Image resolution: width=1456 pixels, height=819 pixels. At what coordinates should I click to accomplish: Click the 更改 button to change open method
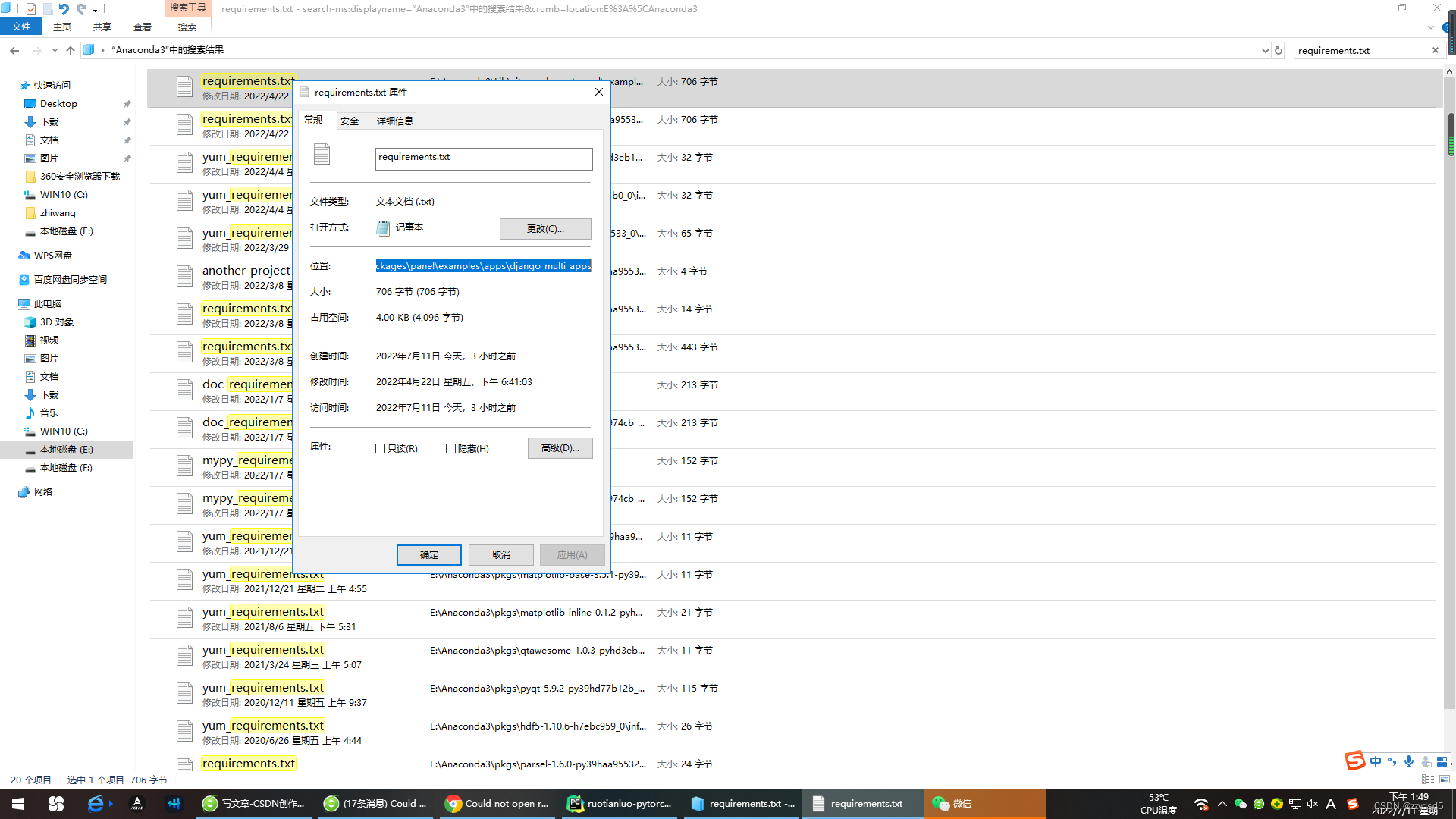pos(544,228)
